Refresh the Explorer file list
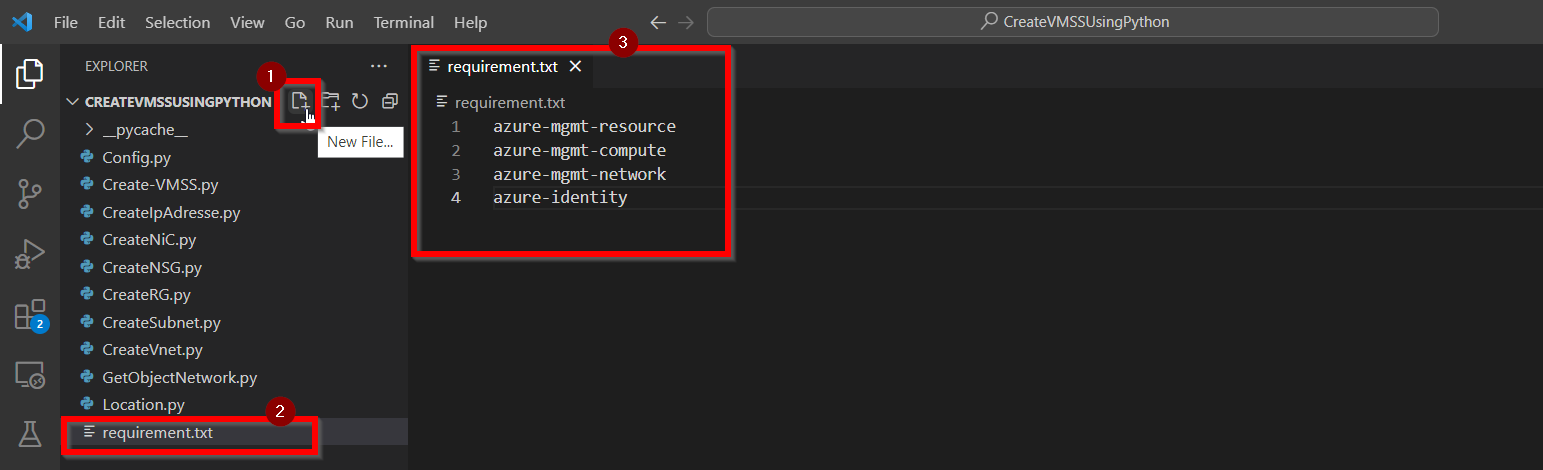This screenshot has height=470, width=1543. click(360, 101)
